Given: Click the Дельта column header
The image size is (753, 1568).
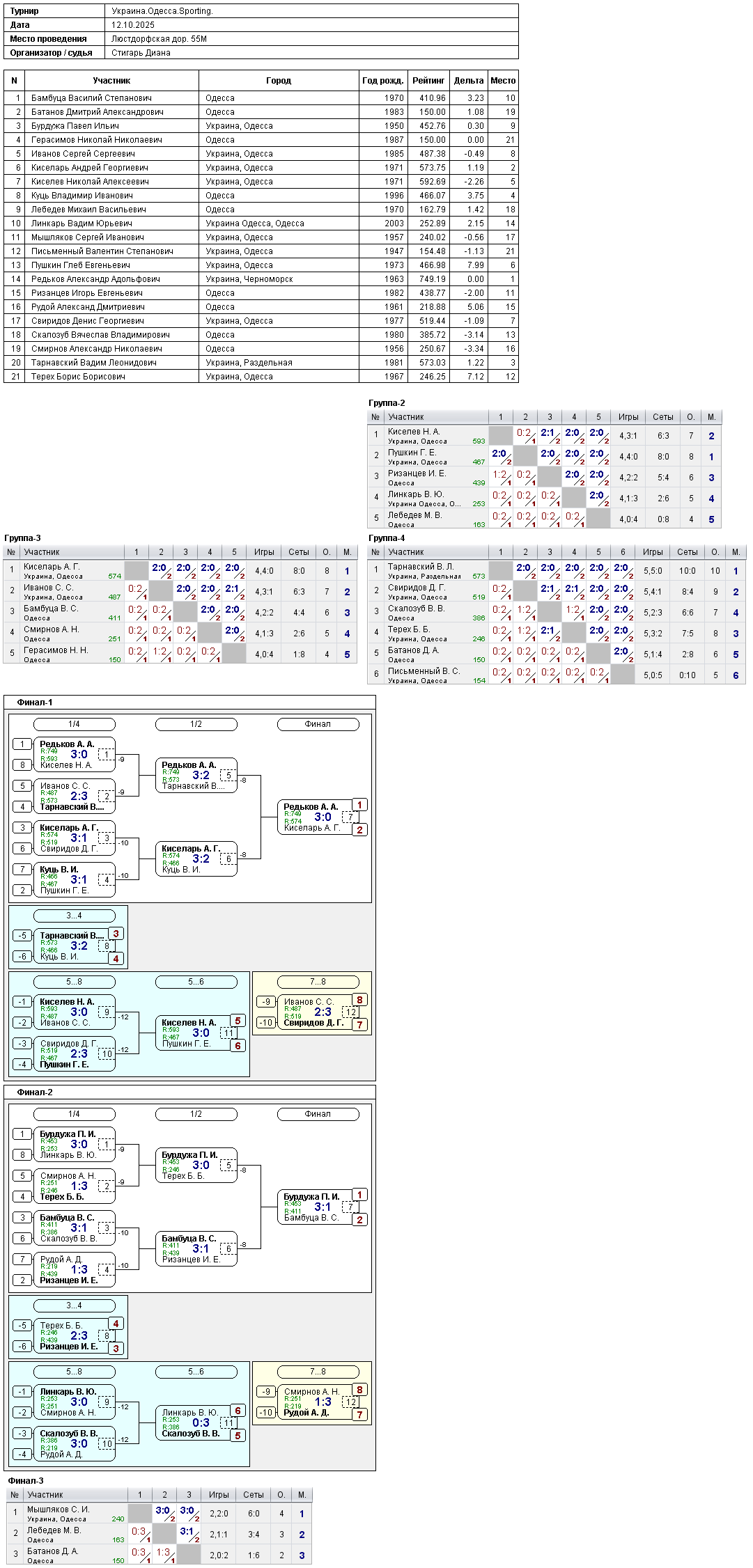Looking at the screenshot, I should 468,81.
